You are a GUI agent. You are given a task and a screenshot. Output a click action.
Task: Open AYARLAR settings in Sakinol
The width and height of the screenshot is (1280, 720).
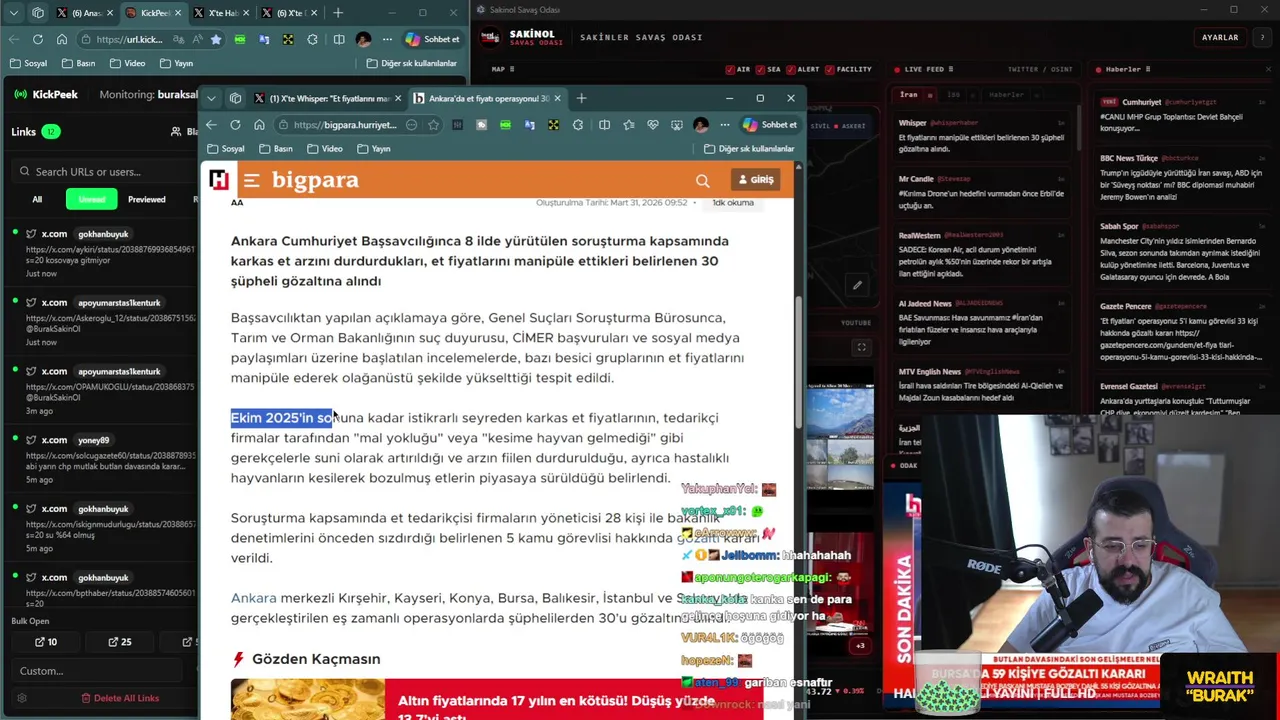1220,37
